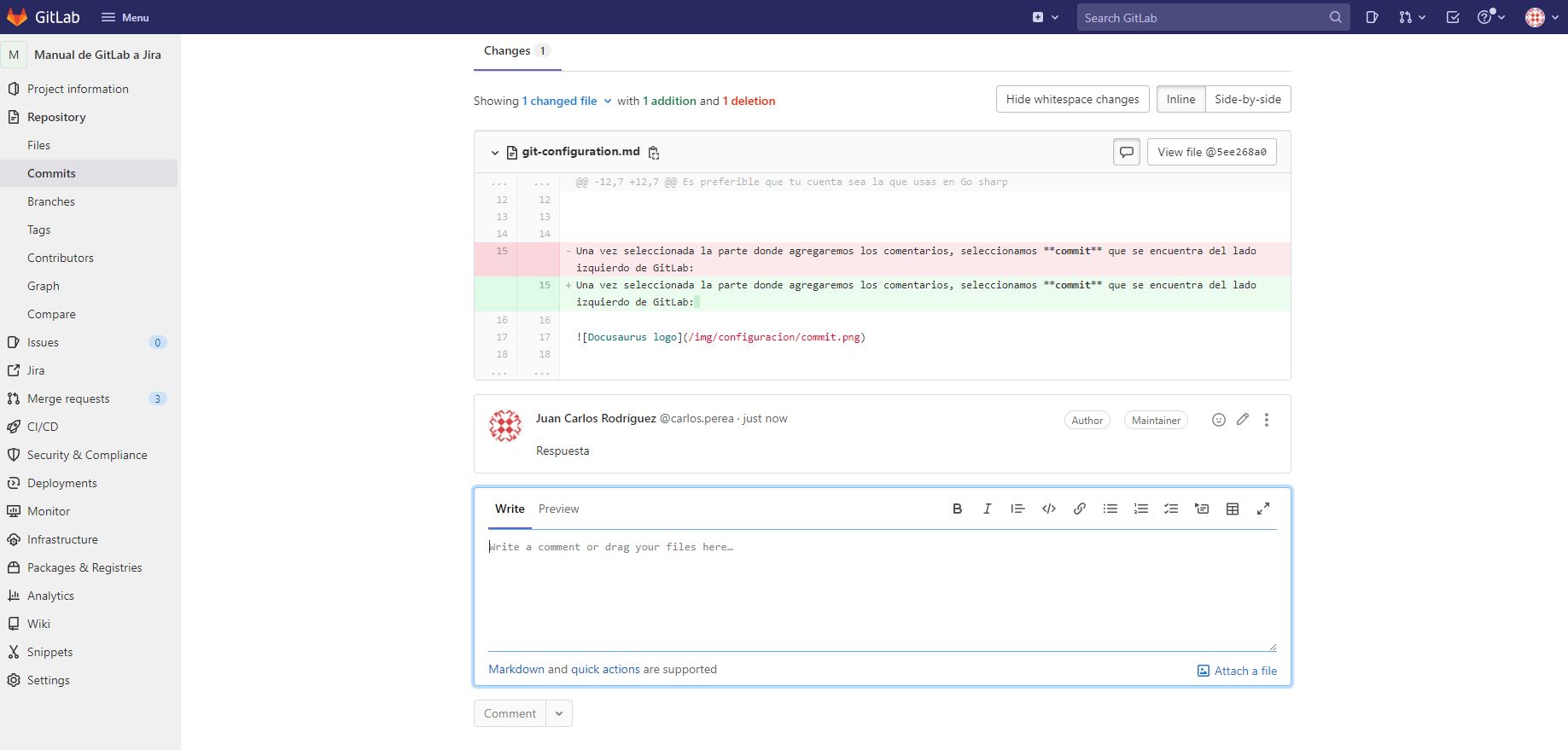Open Manual de GitLab a Jira project
Viewport: 1568px width, 750px height.
(x=97, y=55)
